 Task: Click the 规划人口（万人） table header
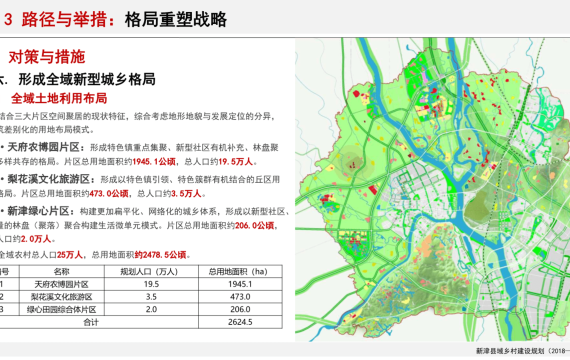tap(151, 272)
